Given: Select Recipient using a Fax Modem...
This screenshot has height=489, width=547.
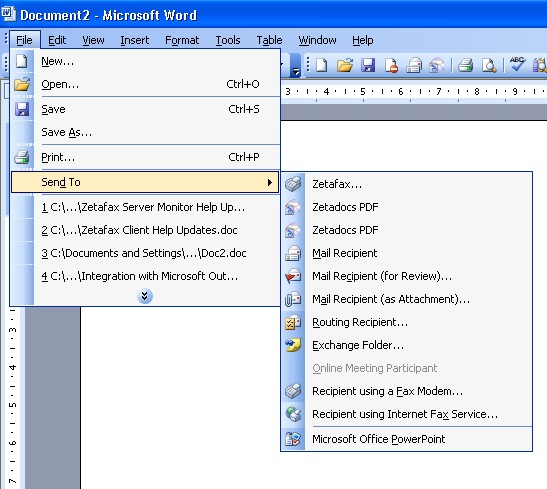Looking at the screenshot, I should (x=407, y=391).
